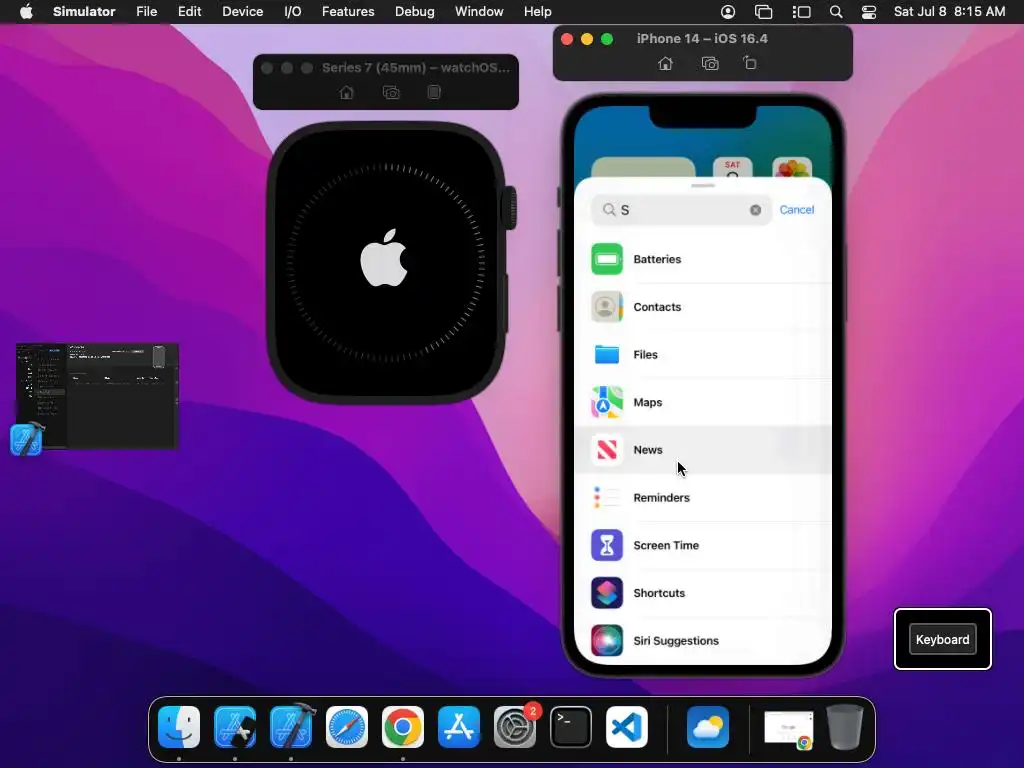
Task: Open Safari from the Dock
Action: click(347, 727)
